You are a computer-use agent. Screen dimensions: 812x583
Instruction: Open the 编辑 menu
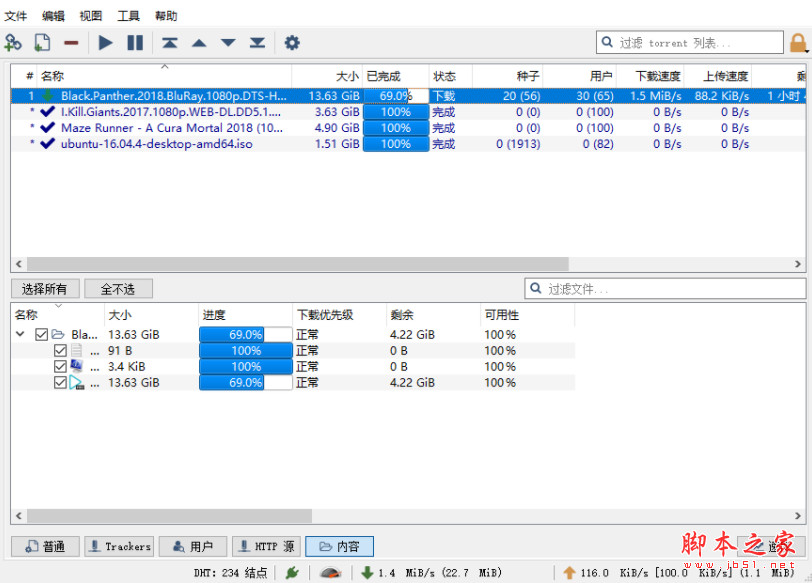(x=53, y=16)
